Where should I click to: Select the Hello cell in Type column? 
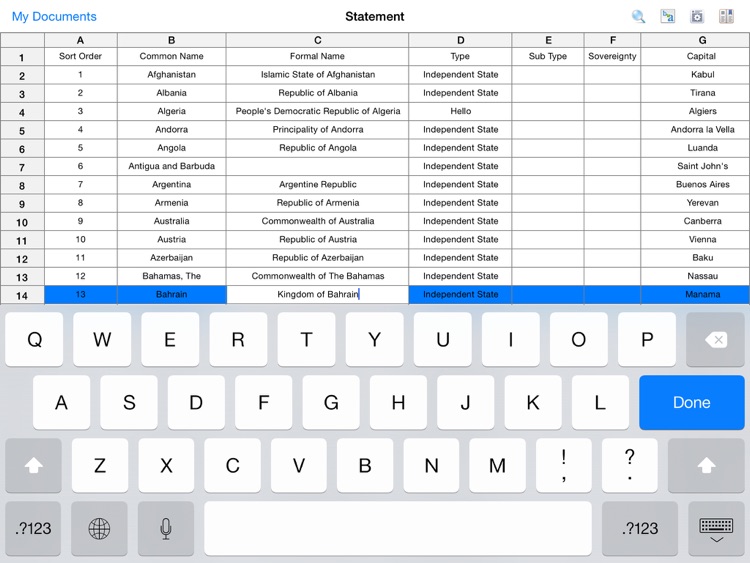[460, 111]
